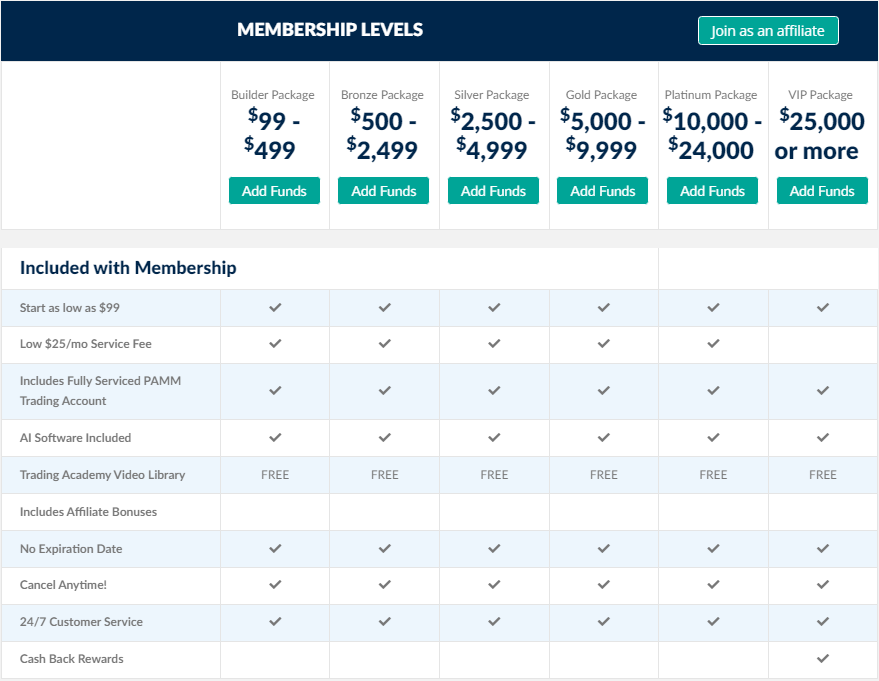Click Silver checkmark for AI Software Included
Image resolution: width=879 pixels, height=681 pixels.
coord(494,437)
